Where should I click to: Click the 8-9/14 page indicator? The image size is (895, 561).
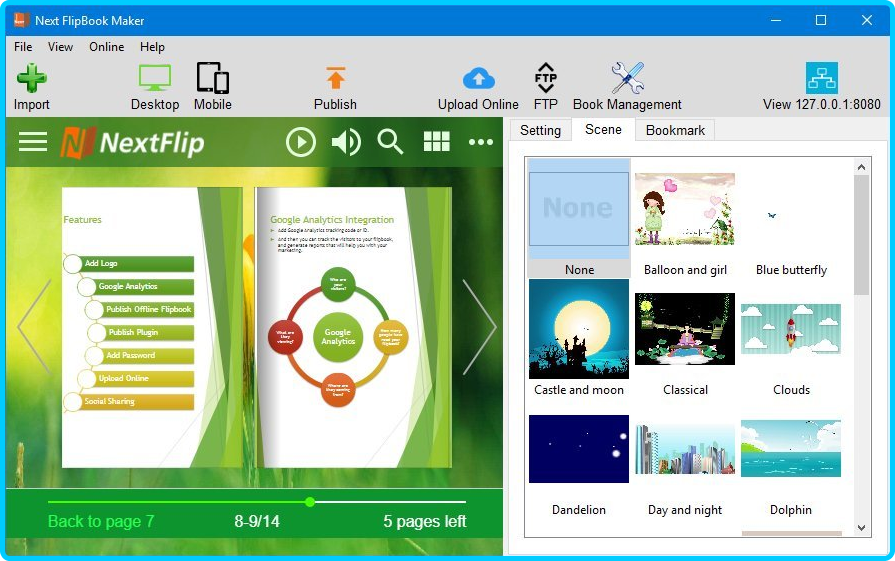[257, 521]
